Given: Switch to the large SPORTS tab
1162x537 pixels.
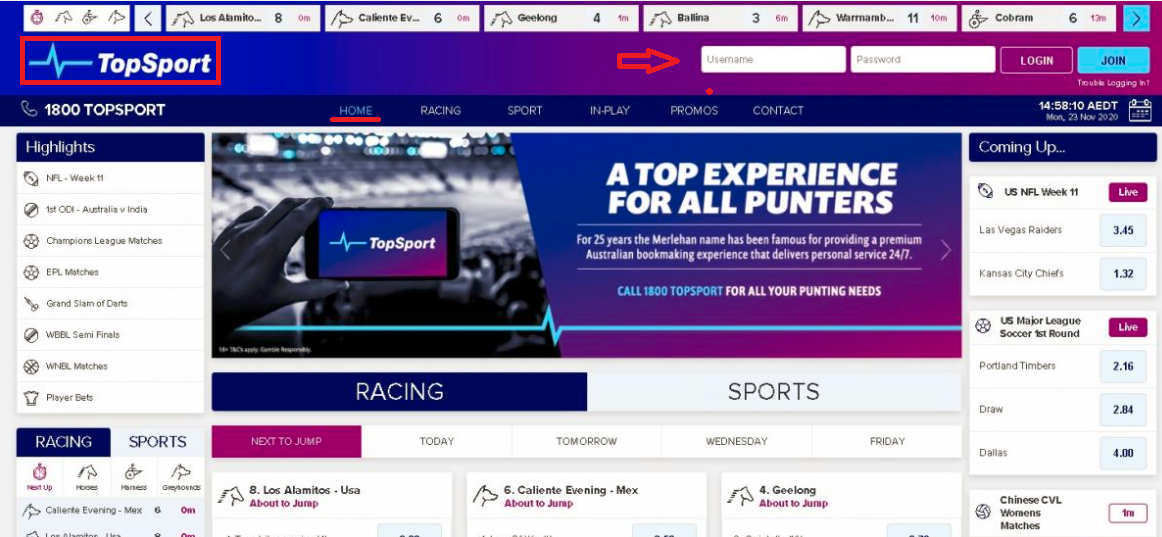Looking at the screenshot, I should pyautogui.click(x=774, y=392).
